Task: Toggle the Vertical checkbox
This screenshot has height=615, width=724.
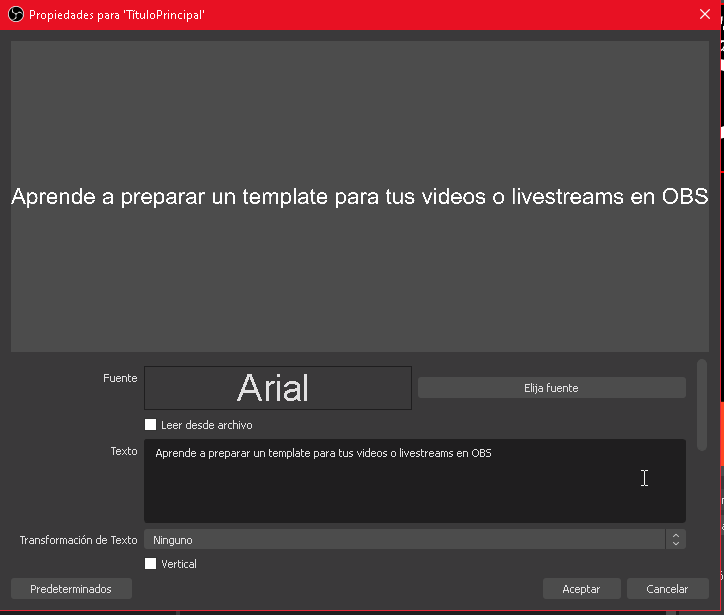Action: 151,564
